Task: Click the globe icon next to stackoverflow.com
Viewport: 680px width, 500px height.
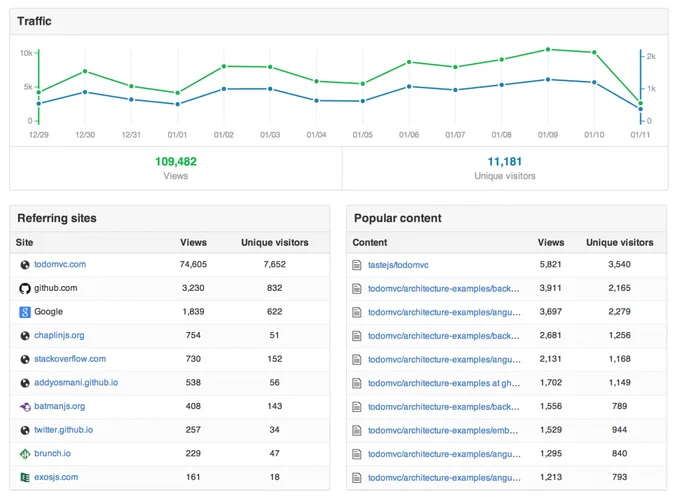Action: tap(25, 359)
